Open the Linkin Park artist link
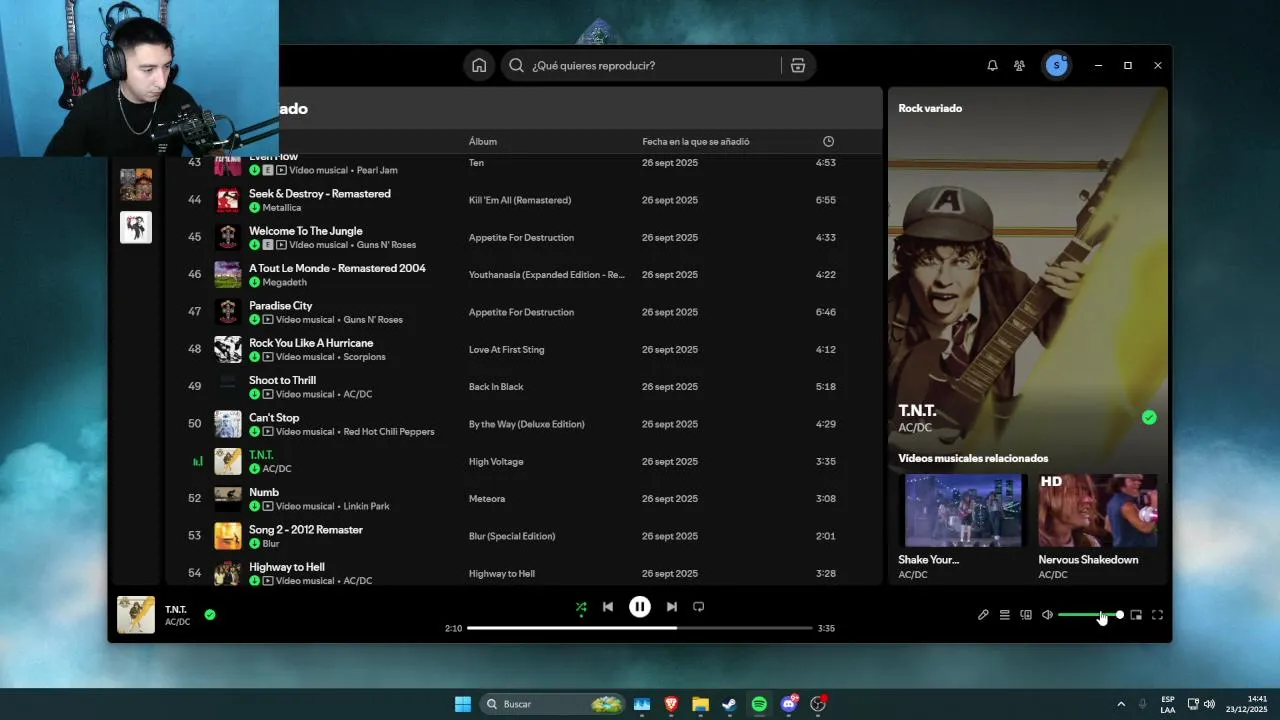The height and width of the screenshot is (720, 1280). [366, 507]
